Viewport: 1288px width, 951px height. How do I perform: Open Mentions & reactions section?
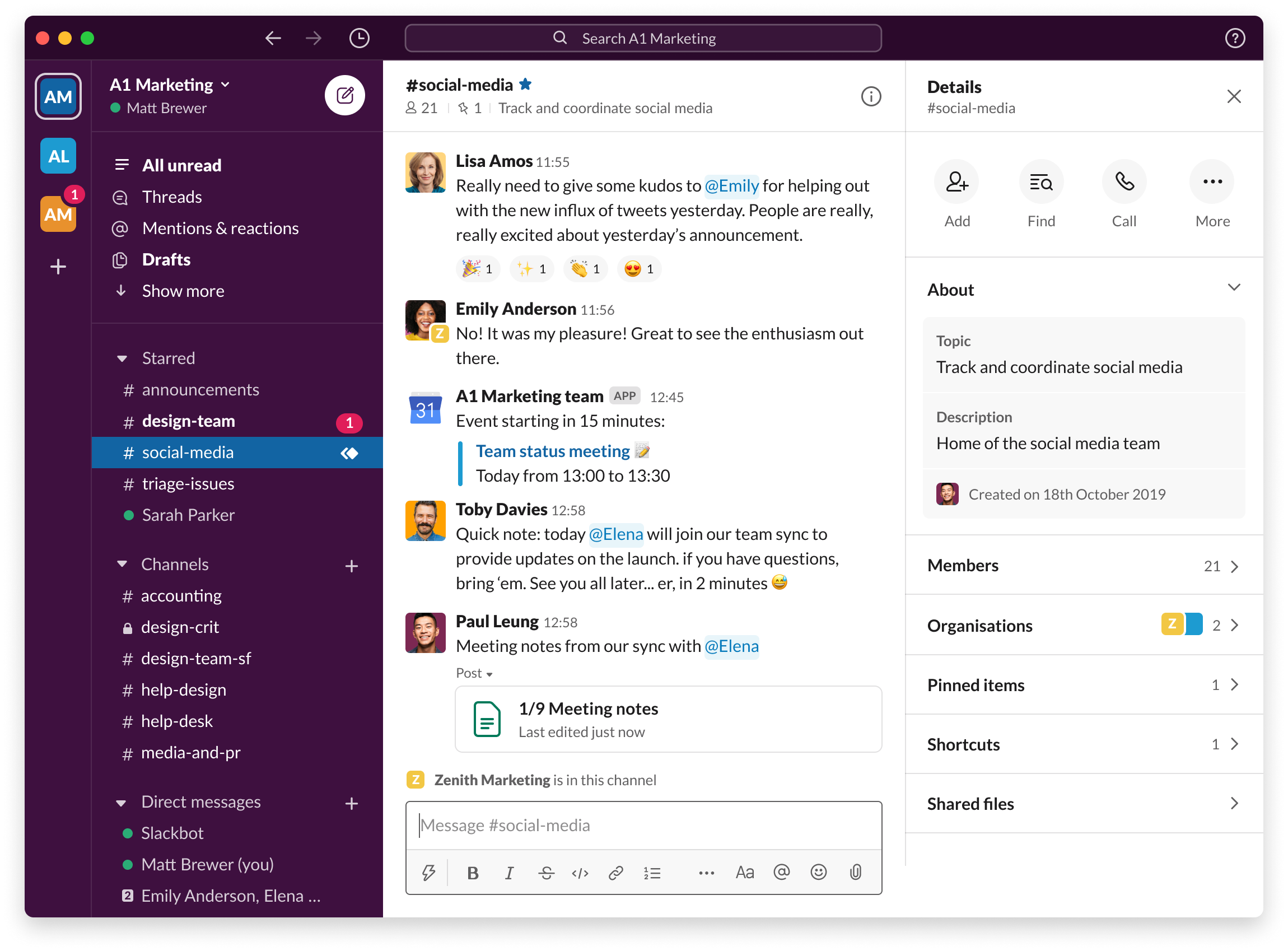[x=220, y=227]
